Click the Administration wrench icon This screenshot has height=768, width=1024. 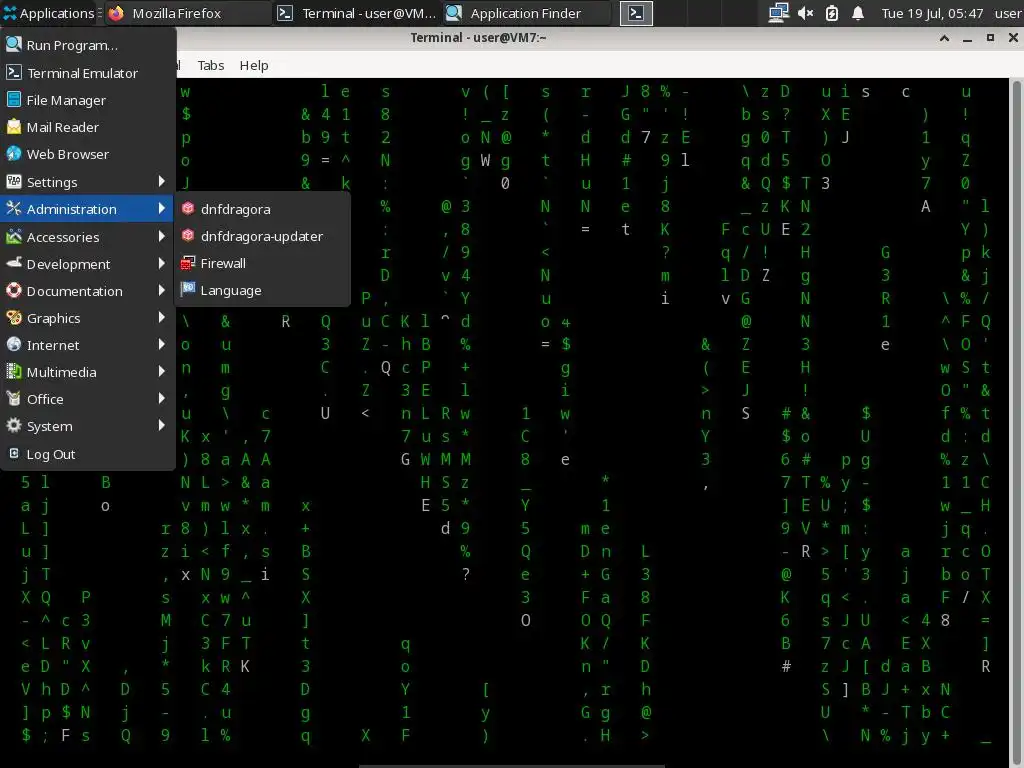14,208
